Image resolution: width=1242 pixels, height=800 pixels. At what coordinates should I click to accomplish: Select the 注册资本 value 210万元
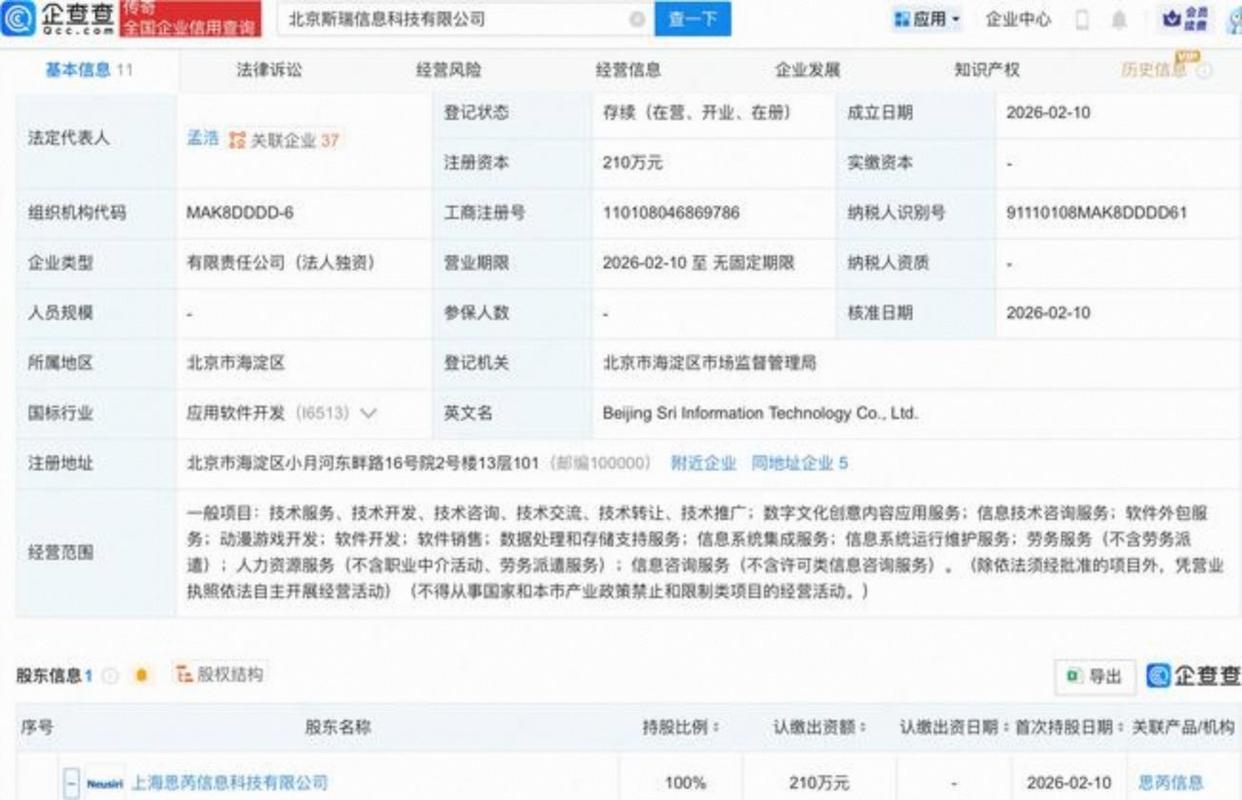click(633, 163)
